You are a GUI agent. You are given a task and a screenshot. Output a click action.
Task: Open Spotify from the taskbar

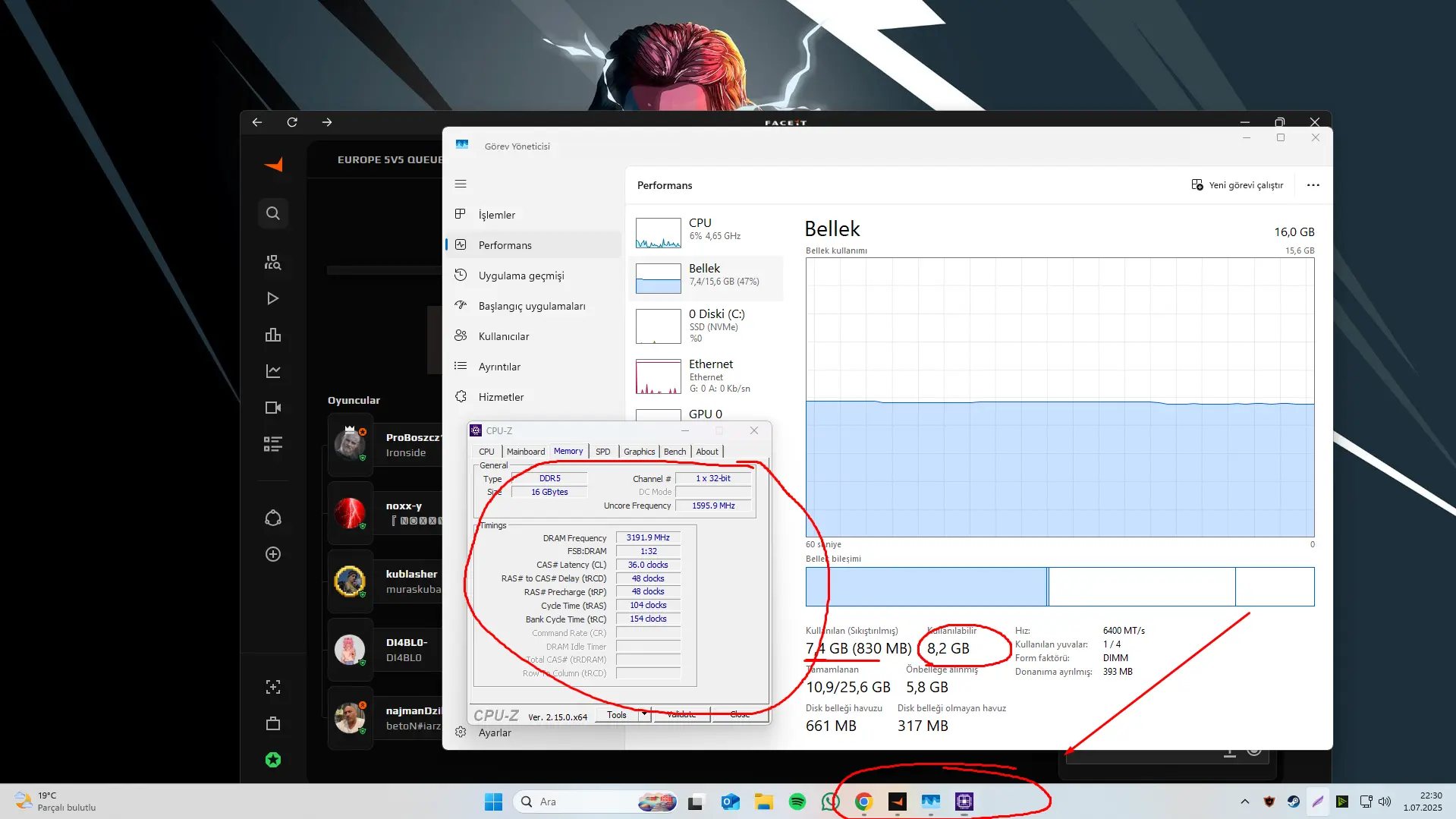click(797, 802)
